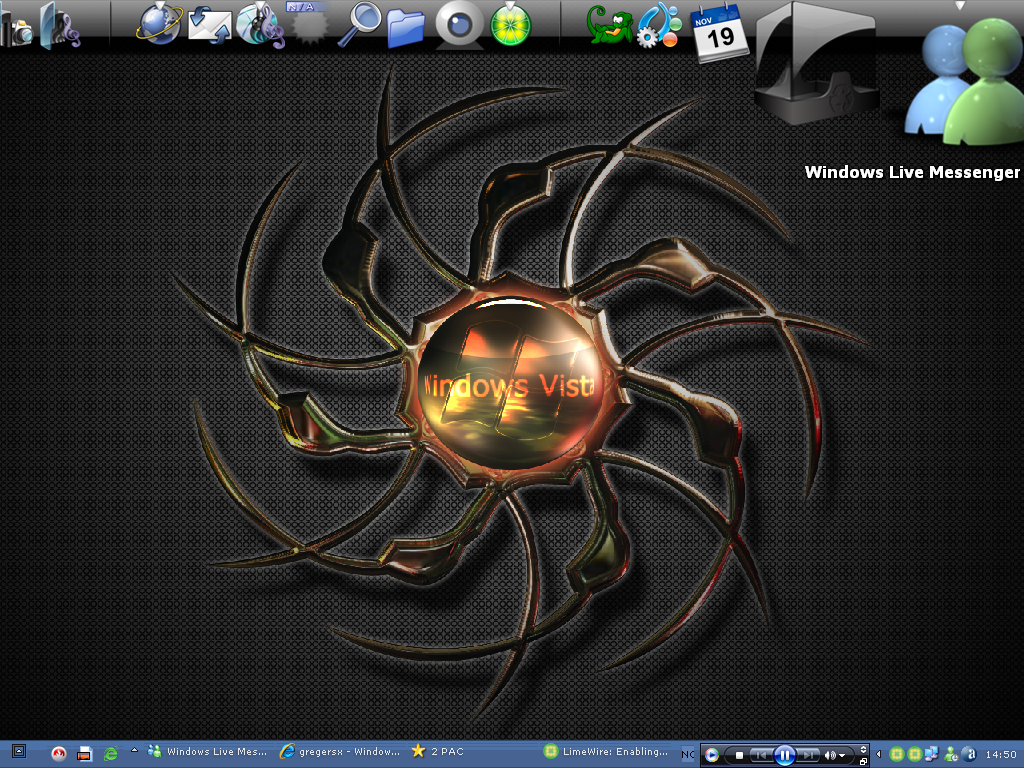1024x768 pixels.
Task: Expand the quick launch overflow arrow
Action: 135,750
